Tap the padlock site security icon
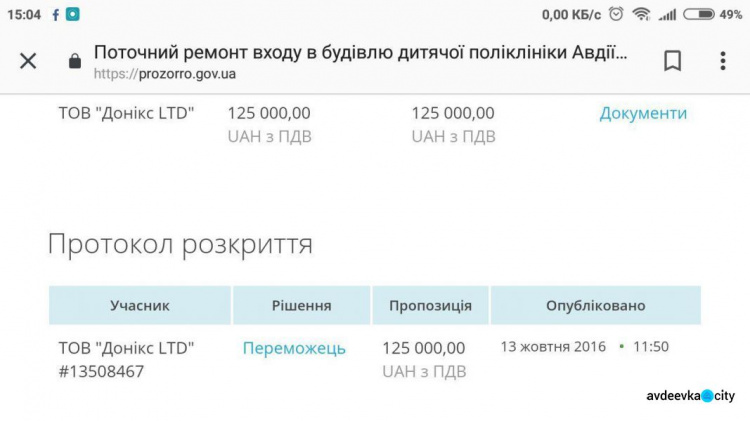750x421 pixels. pyautogui.click(x=74, y=61)
